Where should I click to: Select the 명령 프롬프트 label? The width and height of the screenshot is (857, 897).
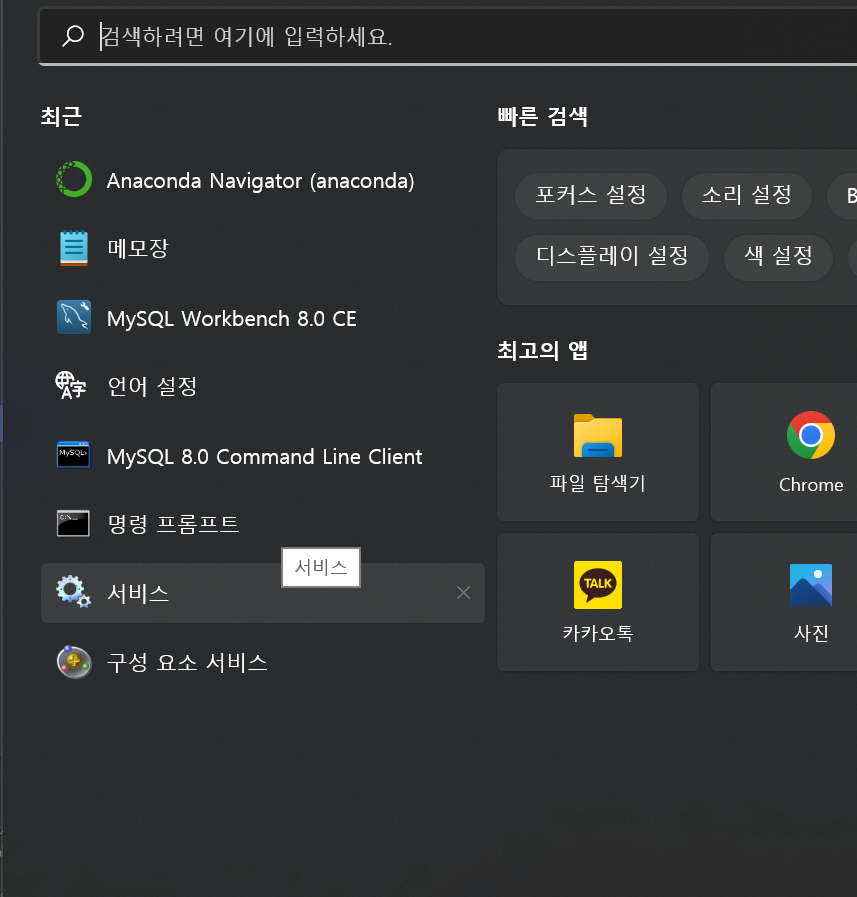[173, 524]
